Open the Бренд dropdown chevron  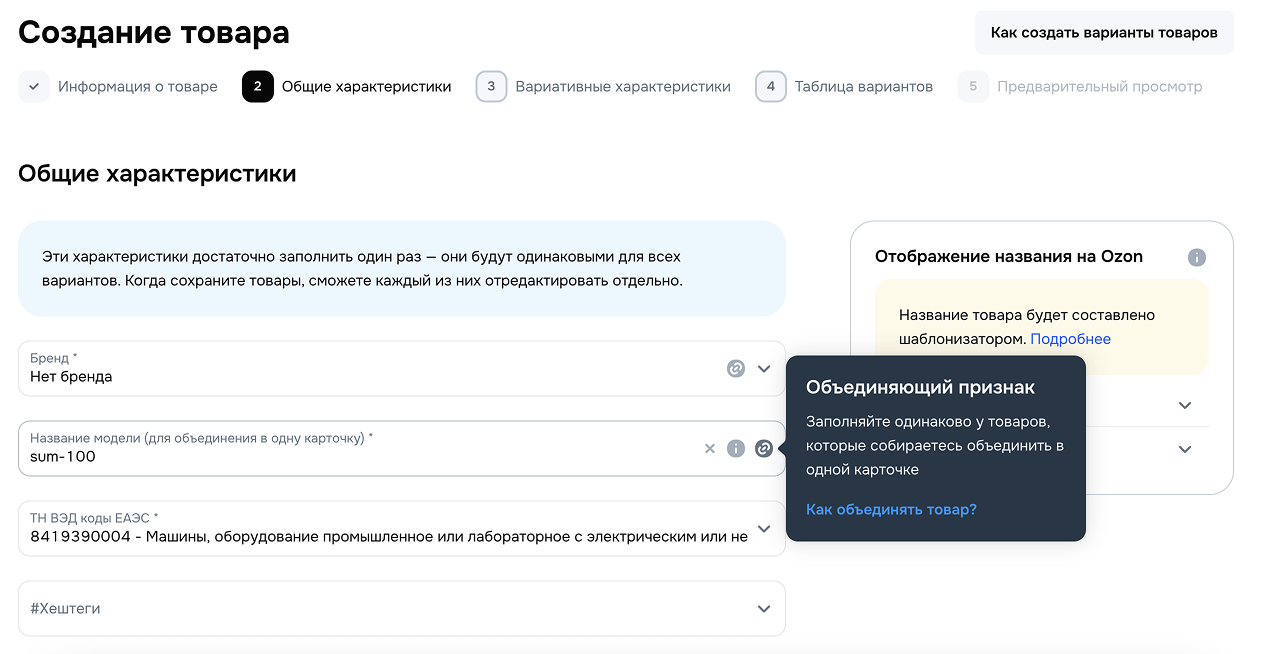[764, 368]
